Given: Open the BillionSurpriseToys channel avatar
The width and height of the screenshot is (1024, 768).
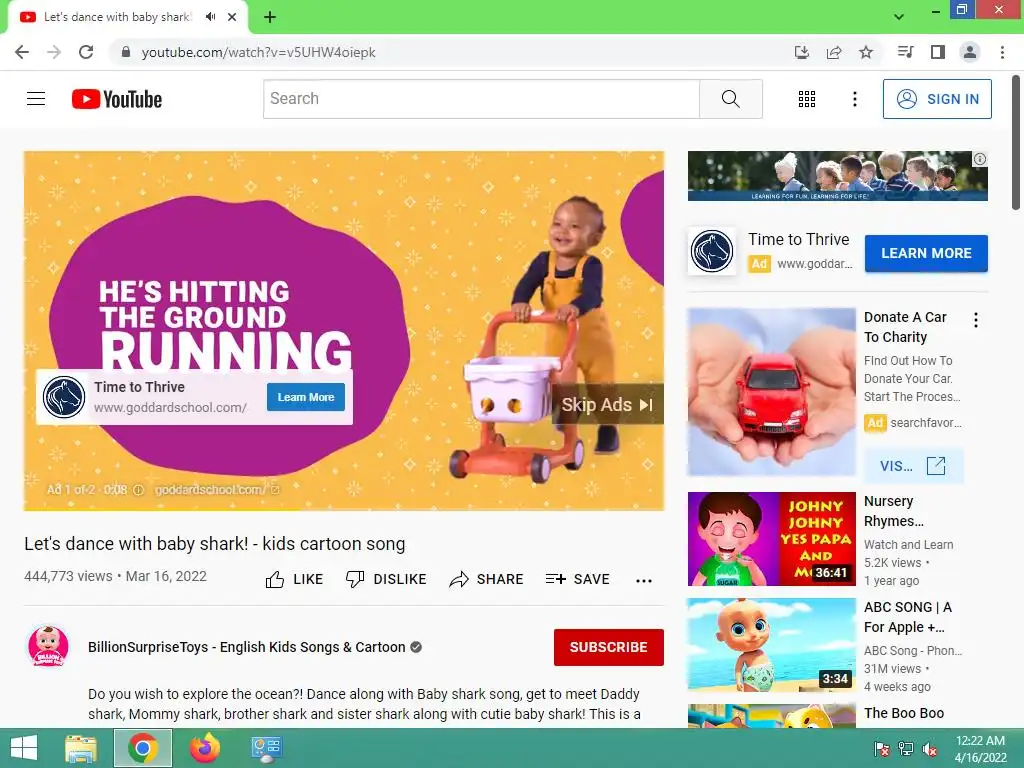Looking at the screenshot, I should click(48, 647).
